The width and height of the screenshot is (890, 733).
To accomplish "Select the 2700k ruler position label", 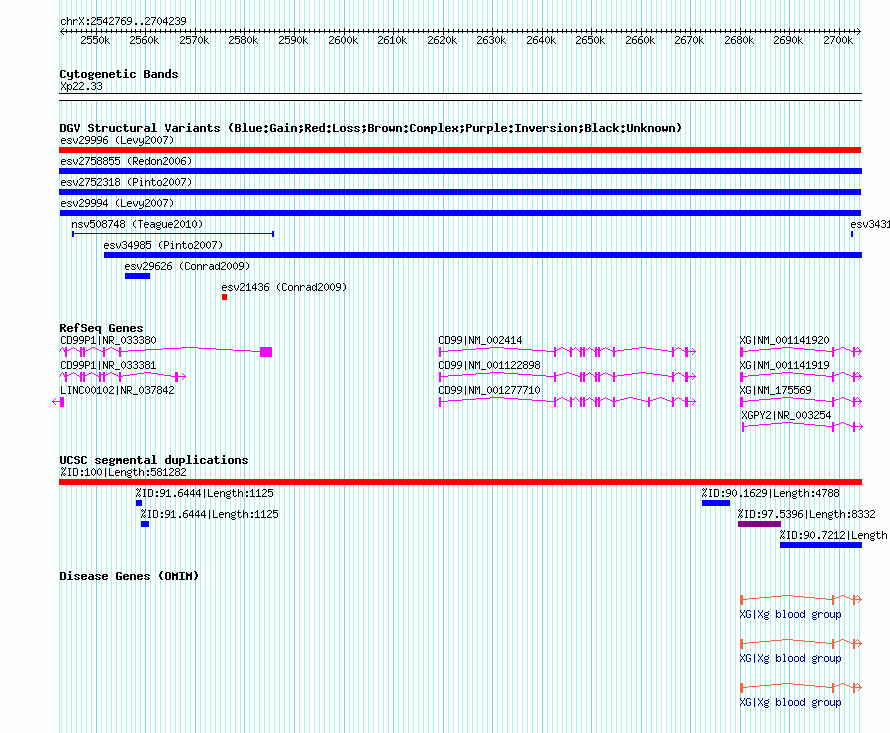I will point(838,40).
